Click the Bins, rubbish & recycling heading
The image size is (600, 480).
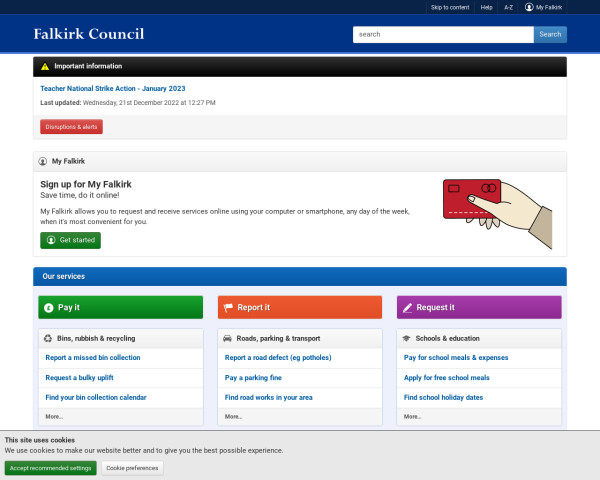[96, 338]
